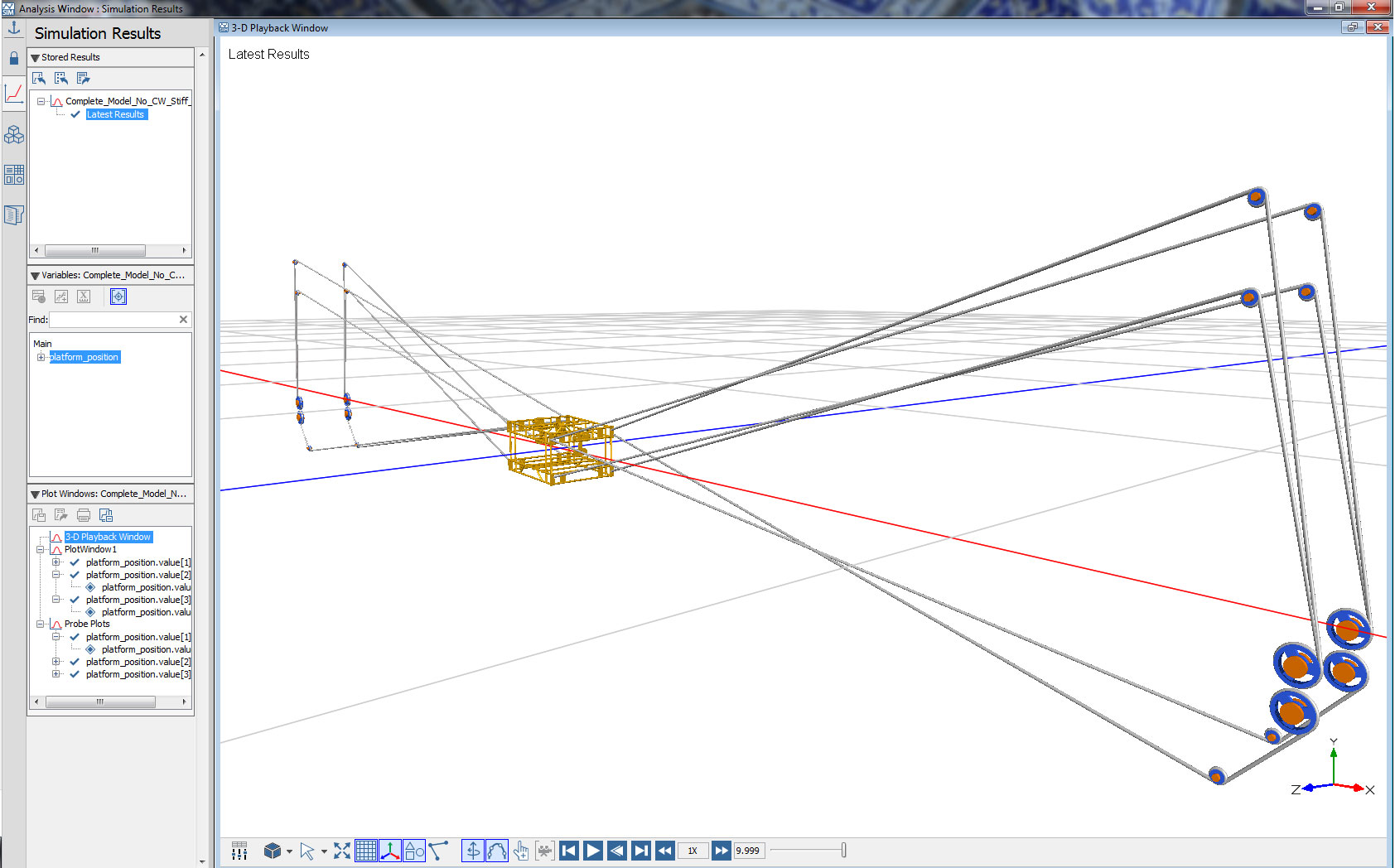Toggle the coordinate axes triad display

click(x=390, y=851)
